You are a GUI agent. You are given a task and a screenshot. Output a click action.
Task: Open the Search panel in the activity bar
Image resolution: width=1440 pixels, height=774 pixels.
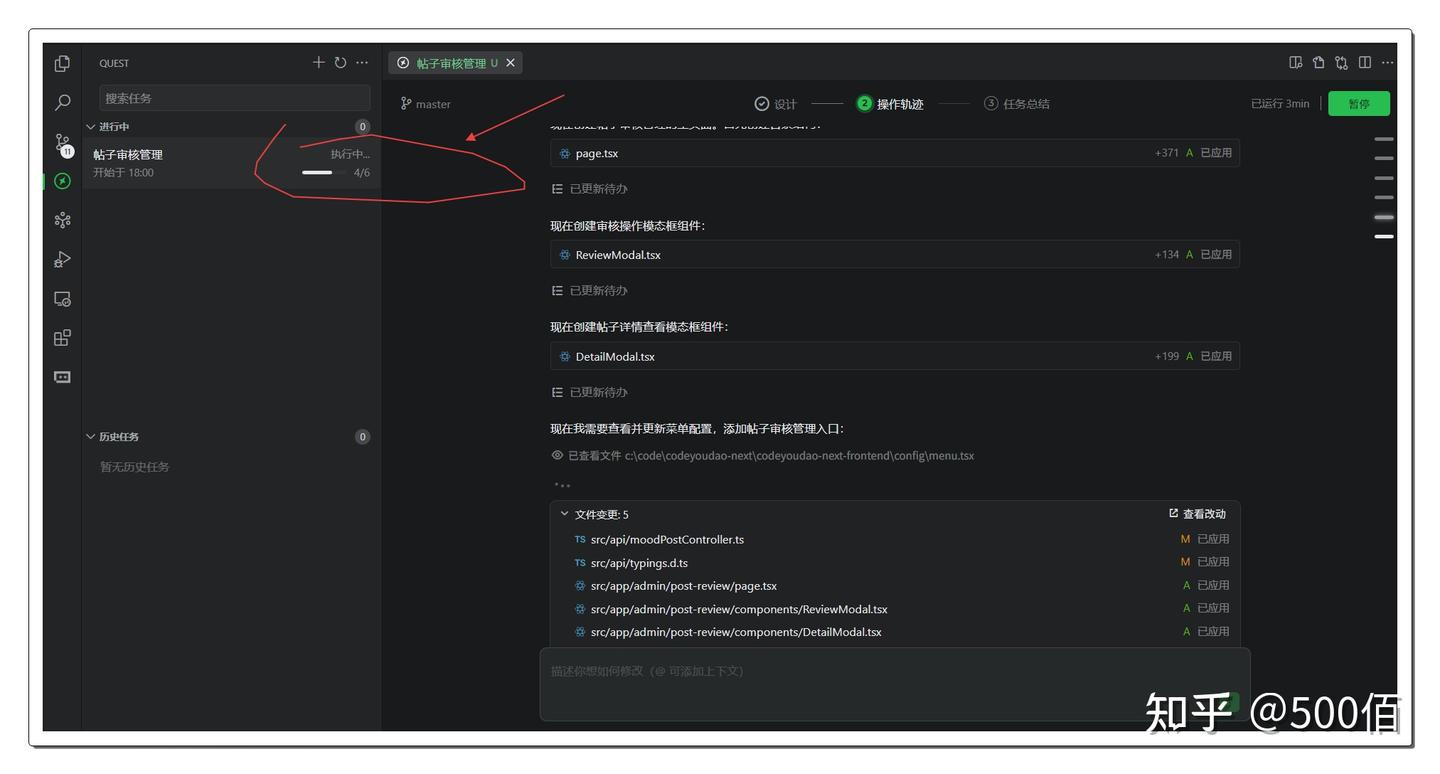[62, 102]
